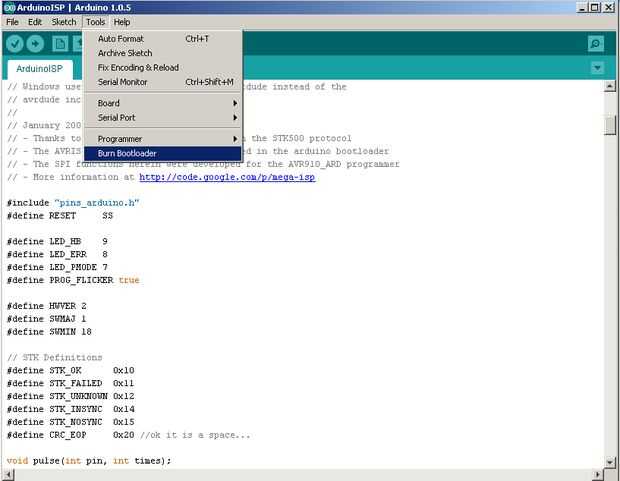Minimize the Arduino window
The width and height of the screenshot is (620, 481).
tap(582, 7)
